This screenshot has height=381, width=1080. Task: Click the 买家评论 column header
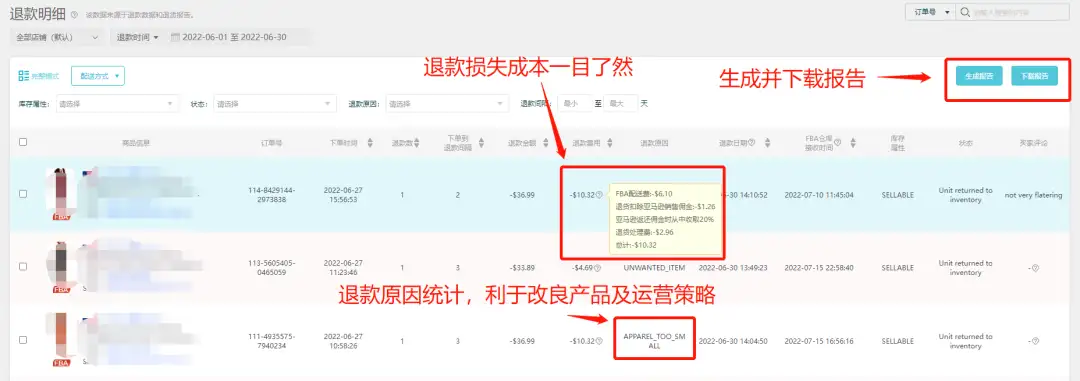pos(1033,143)
